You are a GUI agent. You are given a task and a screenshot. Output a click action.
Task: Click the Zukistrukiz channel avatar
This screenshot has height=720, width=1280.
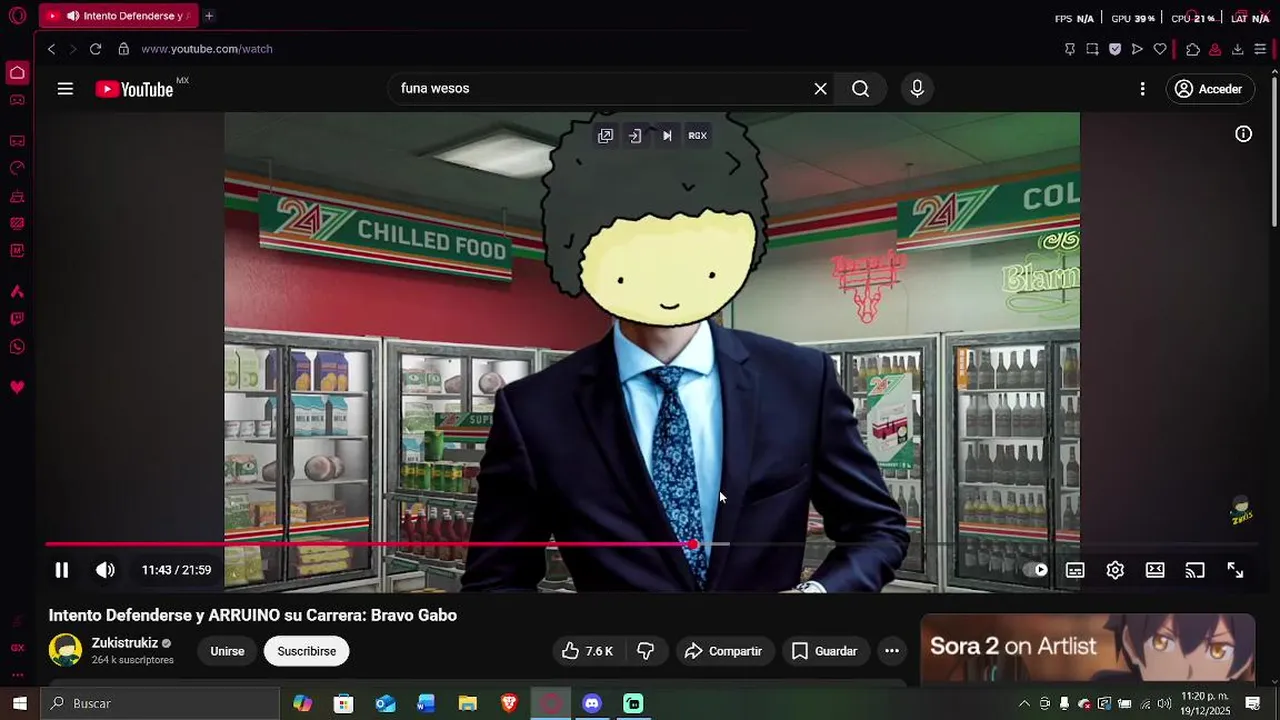click(66, 650)
